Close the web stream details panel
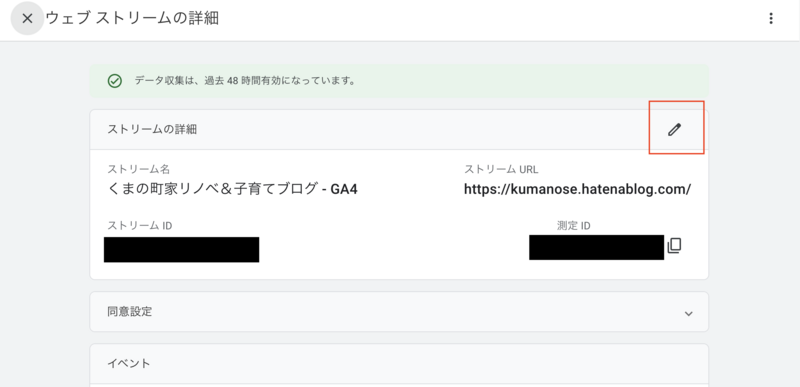Screen dimensions: 800x387 pos(28,19)
